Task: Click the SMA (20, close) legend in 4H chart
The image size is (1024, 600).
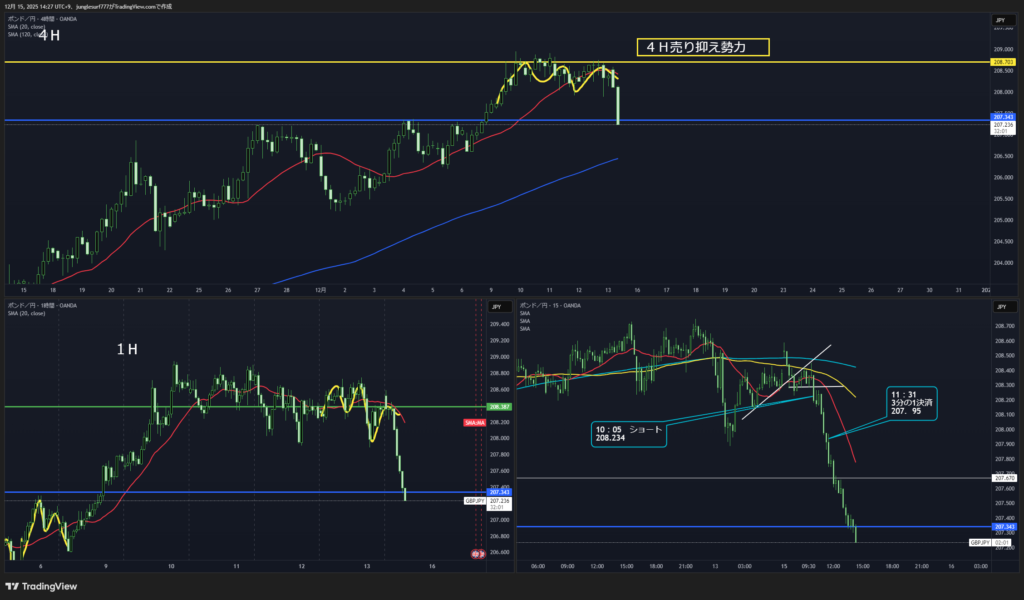Action: (26, 26)
